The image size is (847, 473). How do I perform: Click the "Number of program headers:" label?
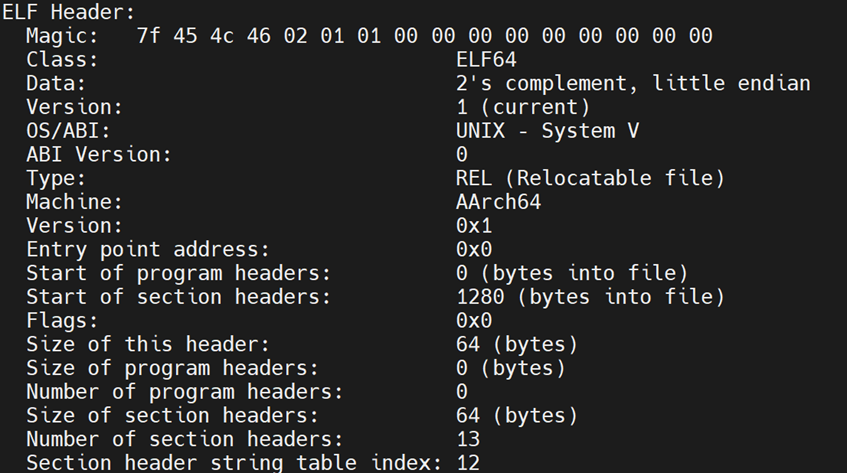(184, 392)
